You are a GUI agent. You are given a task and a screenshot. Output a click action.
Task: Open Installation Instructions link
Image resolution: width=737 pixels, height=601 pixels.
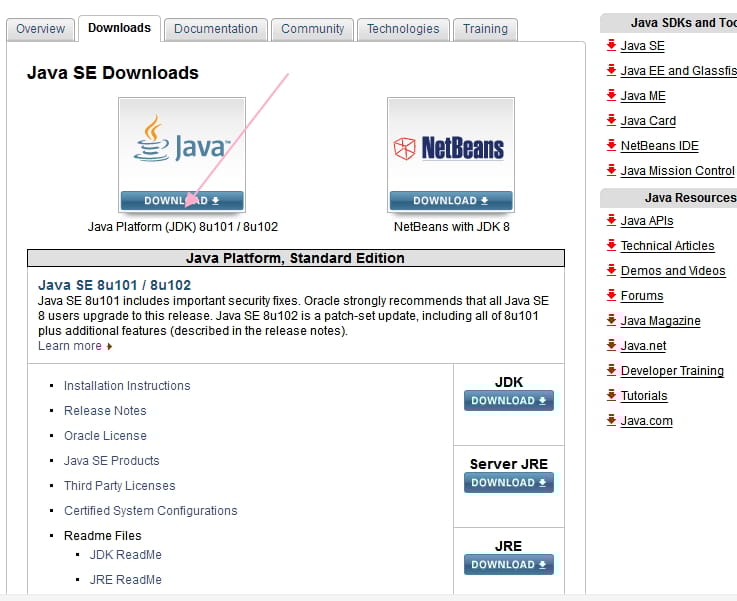tap(127, 386)
